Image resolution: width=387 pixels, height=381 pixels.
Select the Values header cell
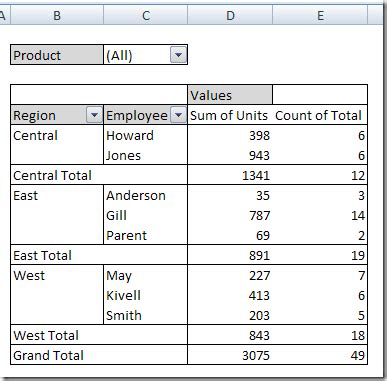[x=230, y=95]
